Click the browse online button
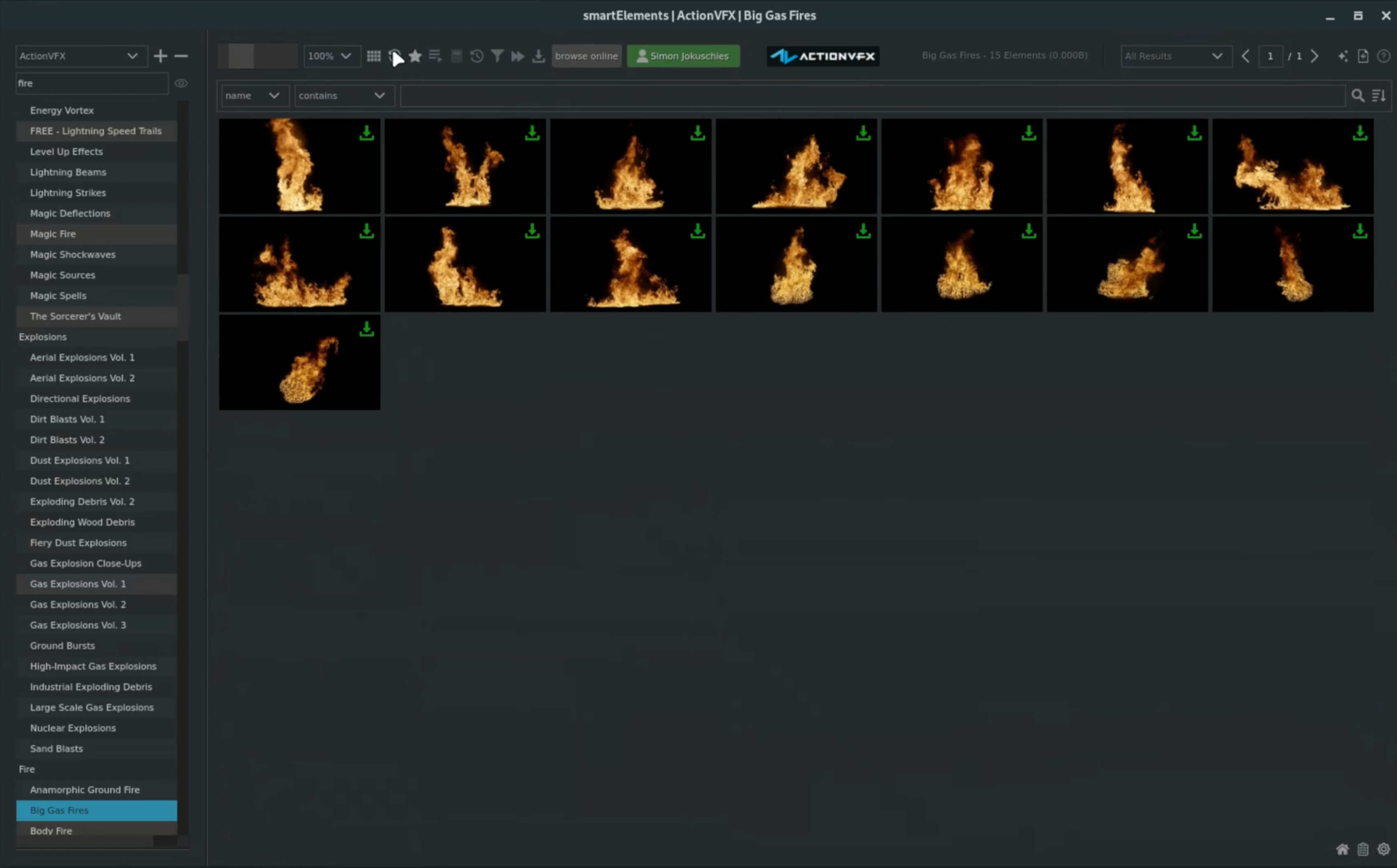 (x=586, y=56)
